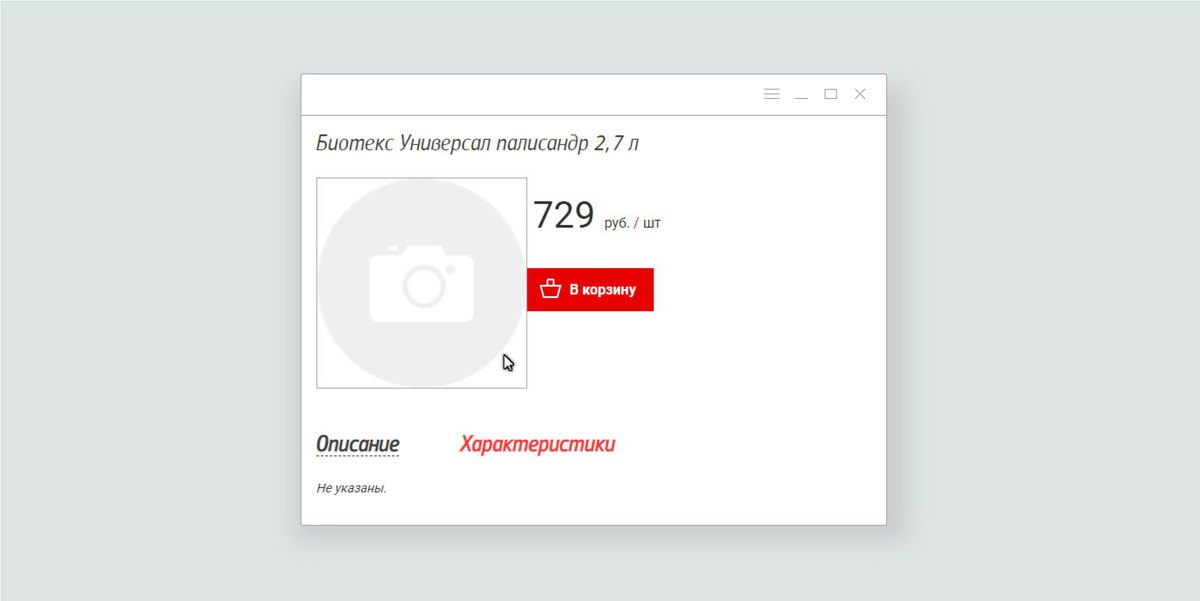Click the руб. / шт unit label
Image resolution: width=1200 pixels, height=601 pixels.
632,223
